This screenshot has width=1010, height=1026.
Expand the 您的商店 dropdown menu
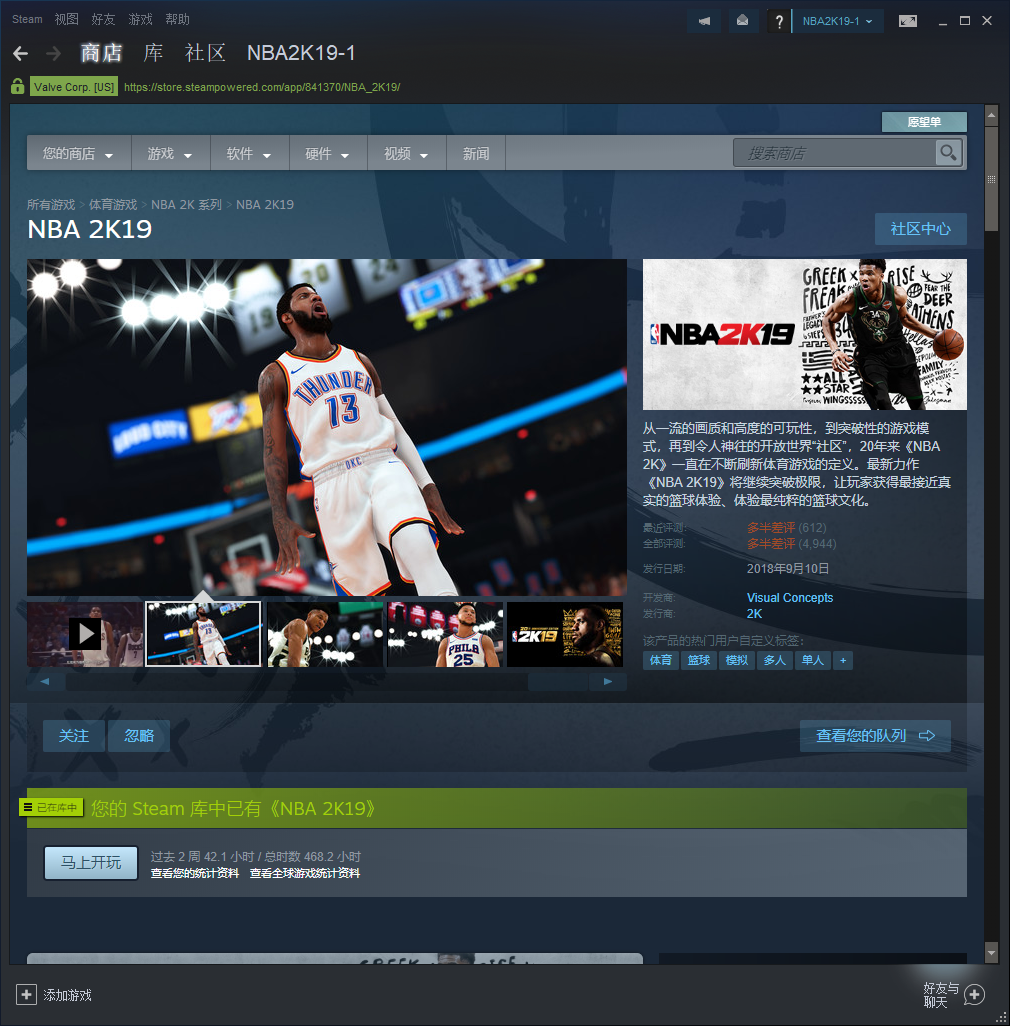[78, 154]
